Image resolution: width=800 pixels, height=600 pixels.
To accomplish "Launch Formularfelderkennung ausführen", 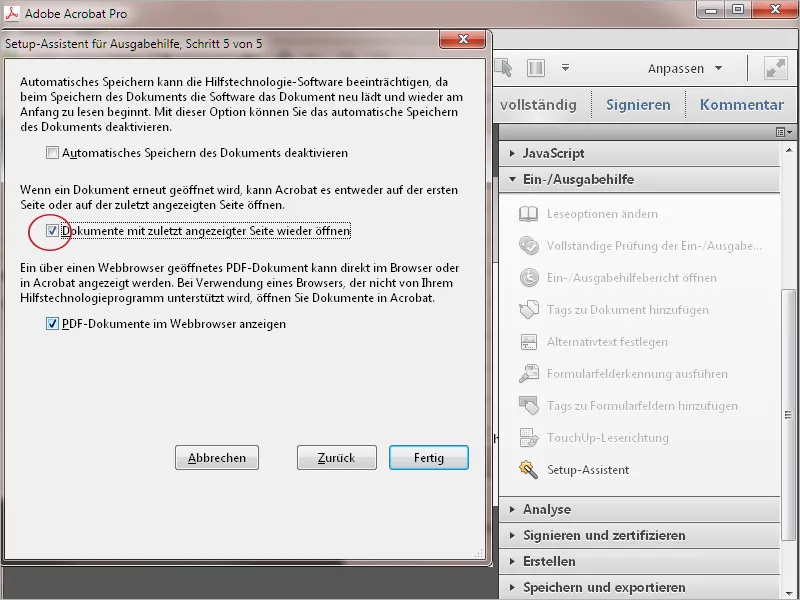I will 639,373.
